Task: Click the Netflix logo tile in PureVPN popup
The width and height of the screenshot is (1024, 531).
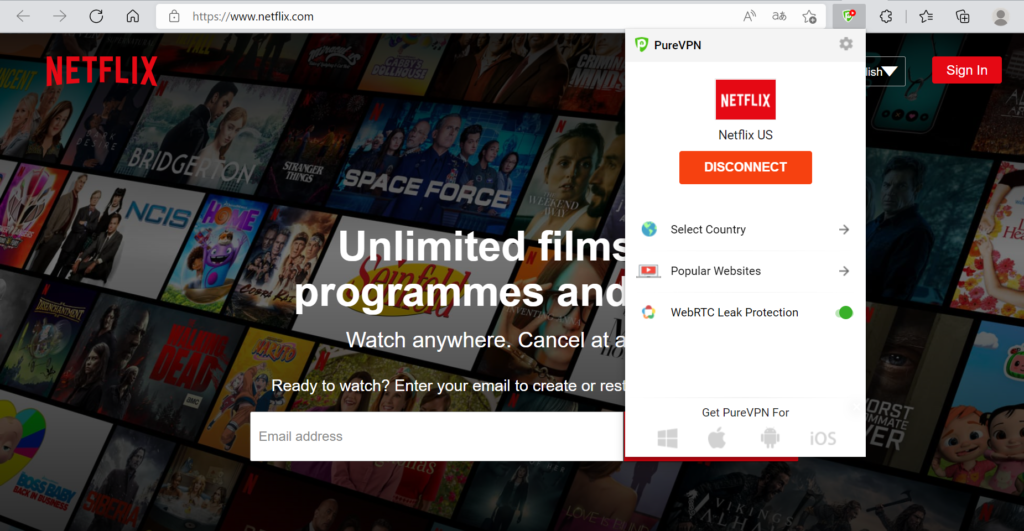Action: click(x=745, y=99)
